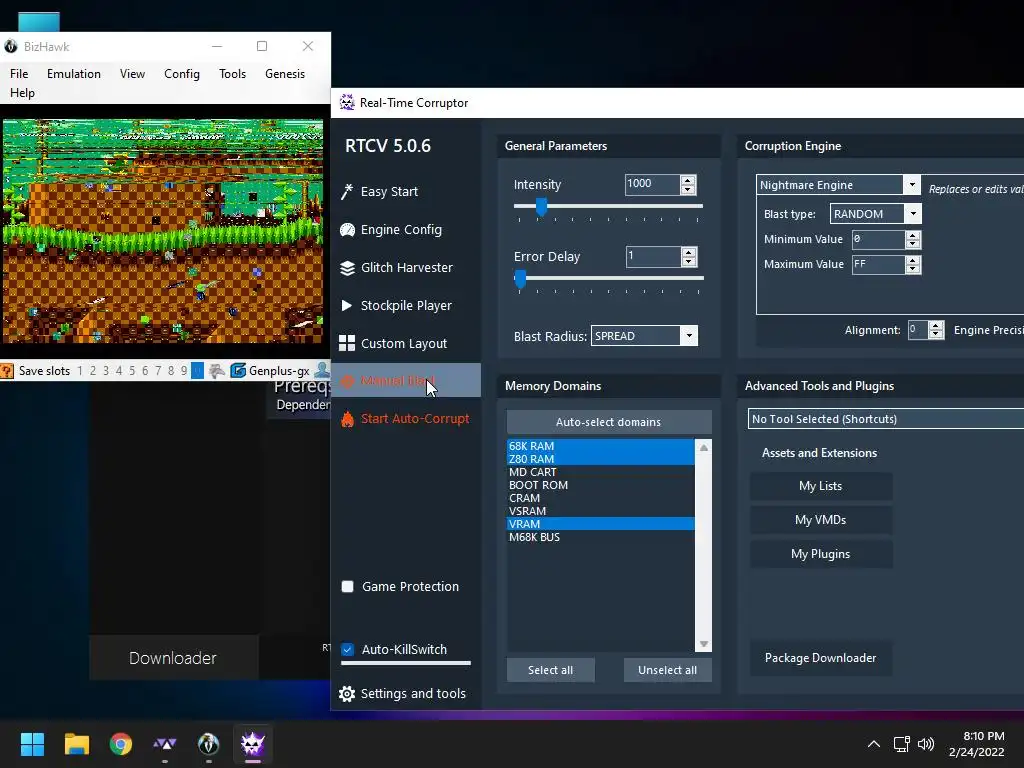The height and width of the screenshot is (768, 1024).
Task: Decrease Error Delay with down arrow
Action: [x=688, y=261]
